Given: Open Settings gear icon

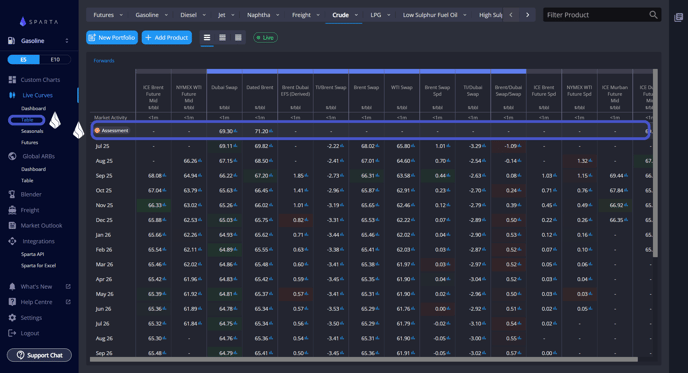Looking at the screenshot, I should pos(12,318).
